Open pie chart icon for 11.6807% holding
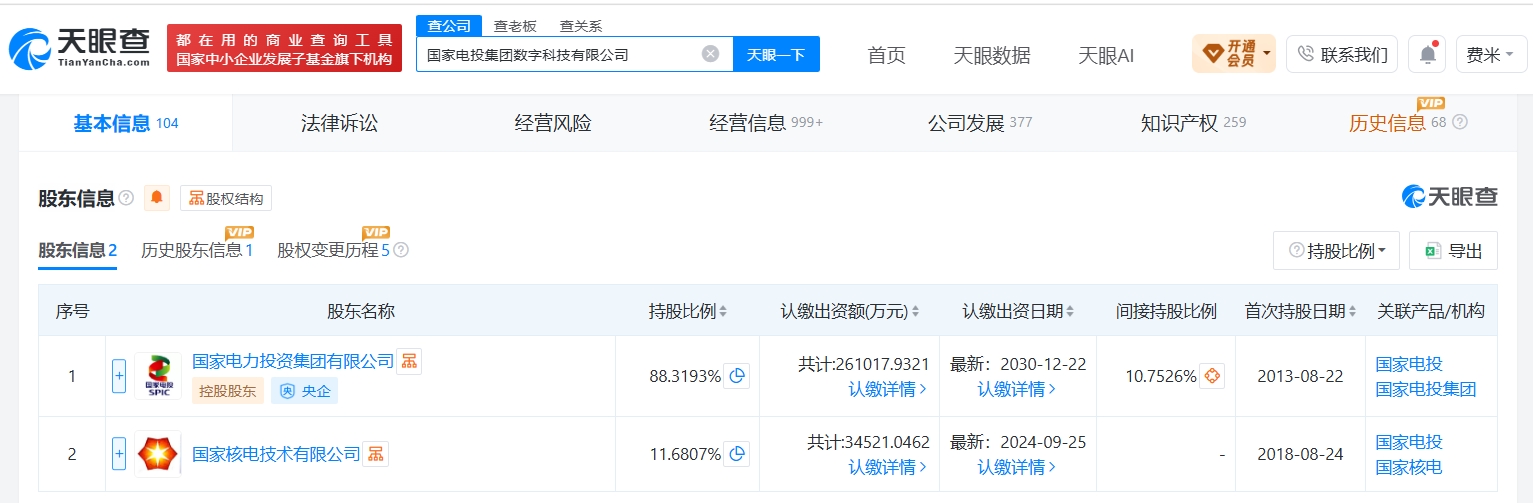 pos(737,454)
